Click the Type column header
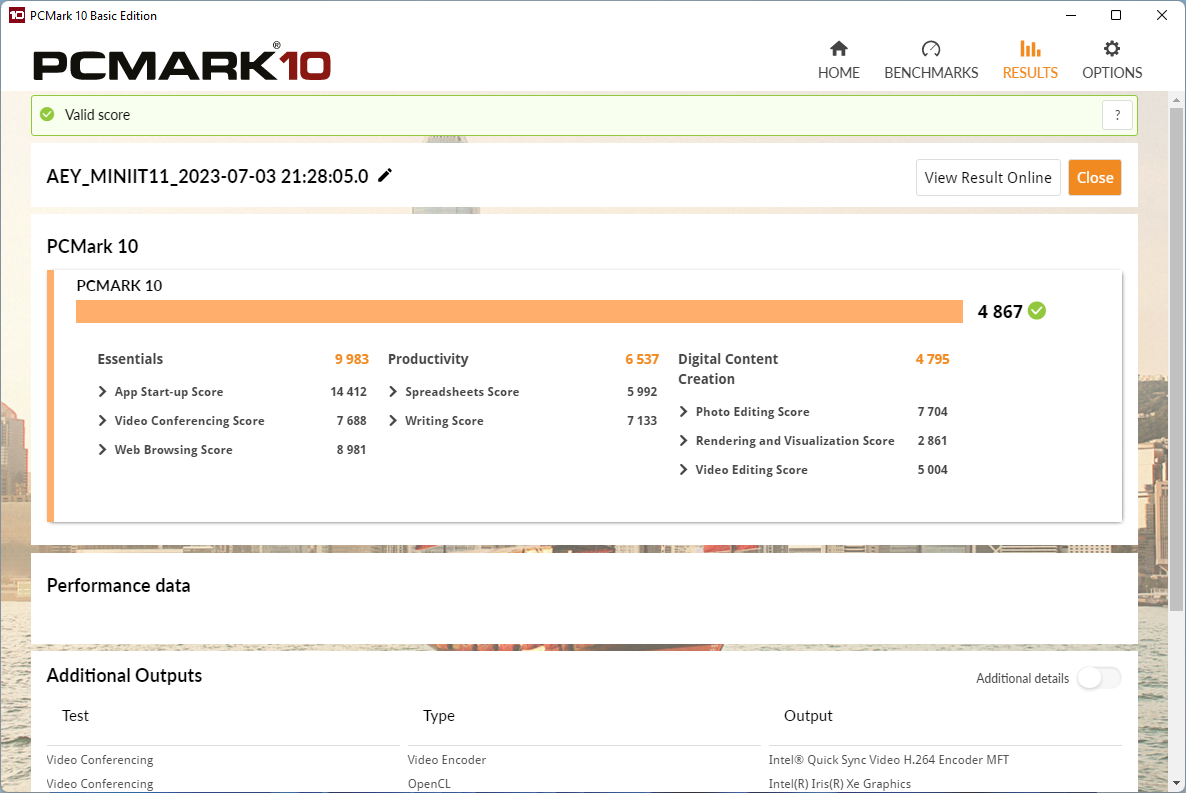 pyautogui.click(x=439, y=716)
